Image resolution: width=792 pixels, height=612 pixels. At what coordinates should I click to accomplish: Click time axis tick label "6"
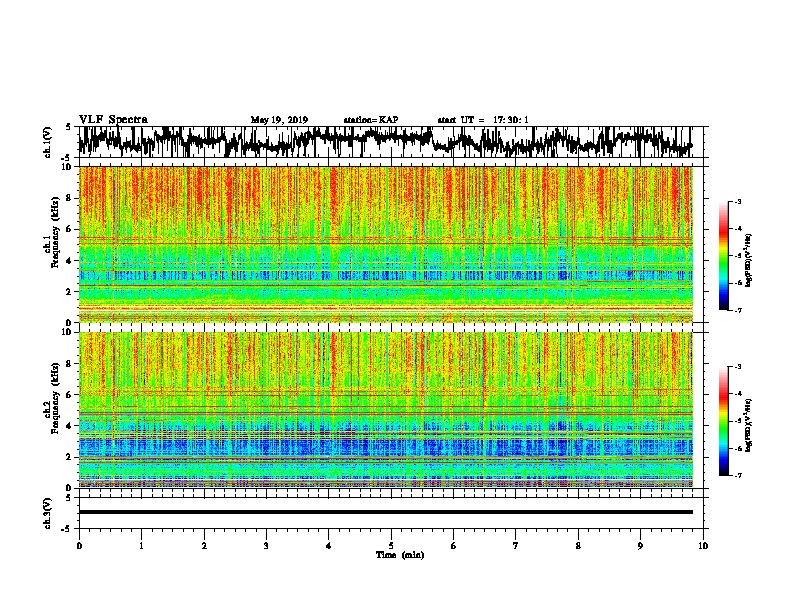click(x=453, y=546)
